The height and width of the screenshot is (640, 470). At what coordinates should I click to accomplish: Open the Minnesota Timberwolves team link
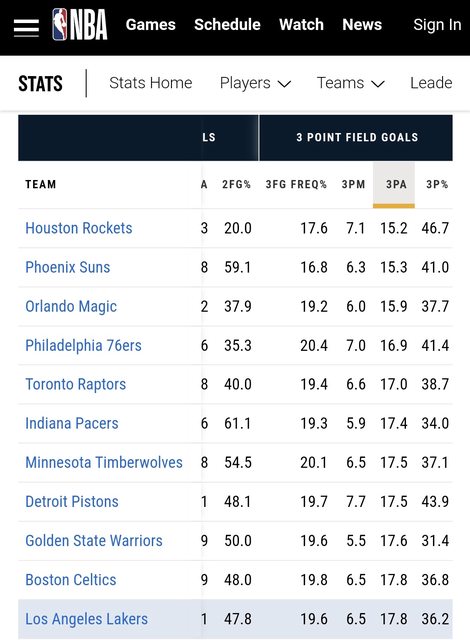click(104, 463)
